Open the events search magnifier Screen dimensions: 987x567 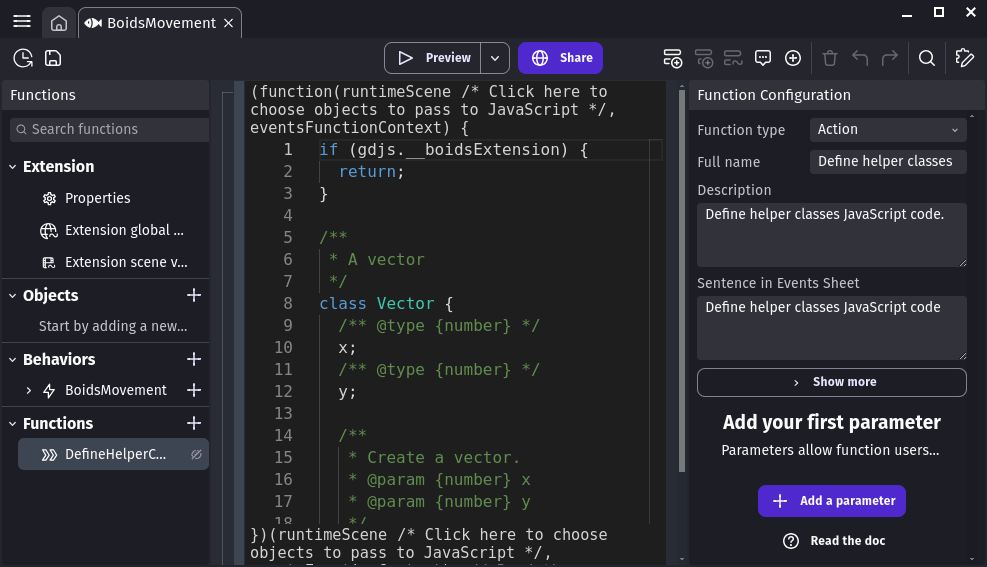click(927, 58)
